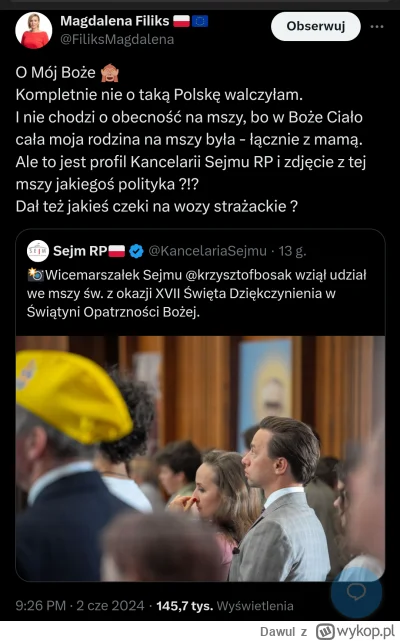Click the wykop.pl logo watermark

[x=355, y=631]
